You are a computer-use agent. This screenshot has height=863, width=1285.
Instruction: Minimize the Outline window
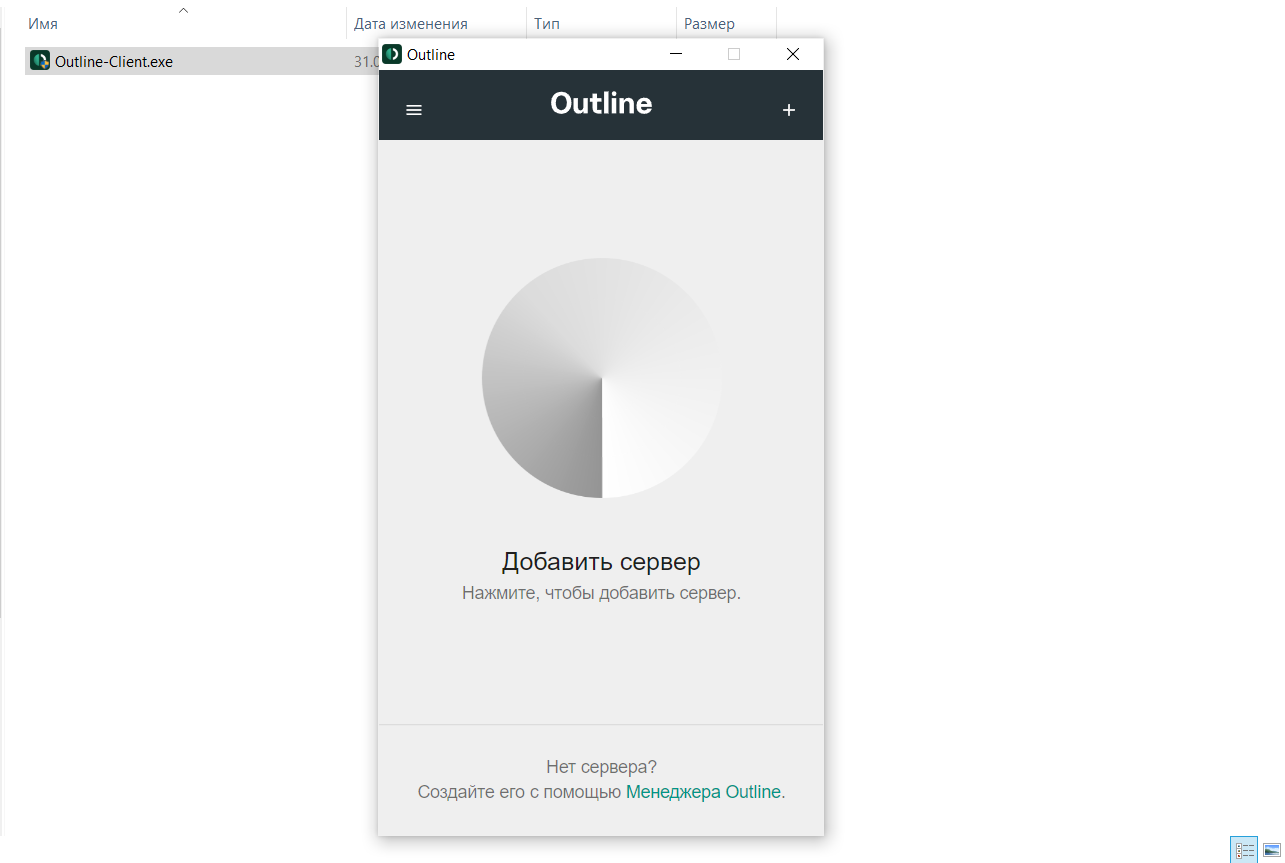pyautogui.click(x=676, y=54)
